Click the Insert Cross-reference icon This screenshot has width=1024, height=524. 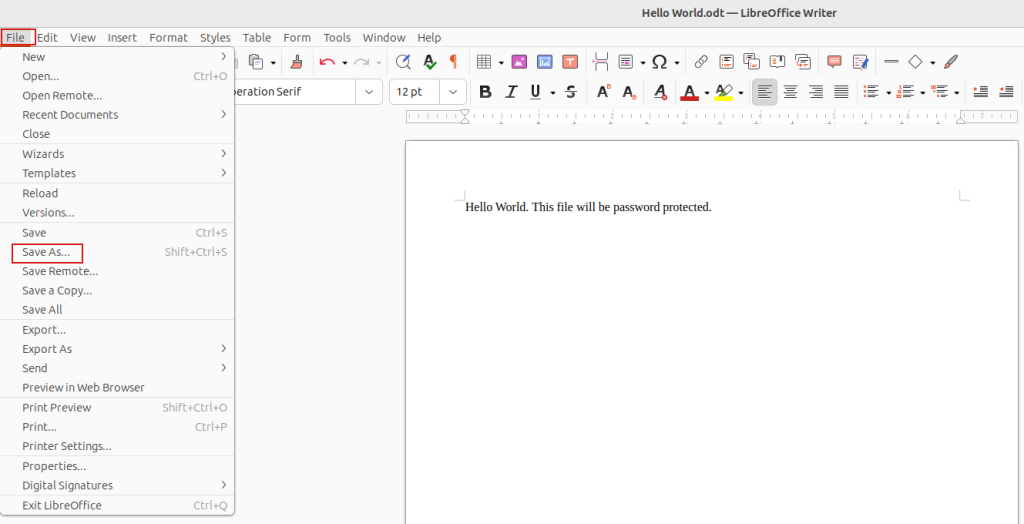tap(803, 62)
